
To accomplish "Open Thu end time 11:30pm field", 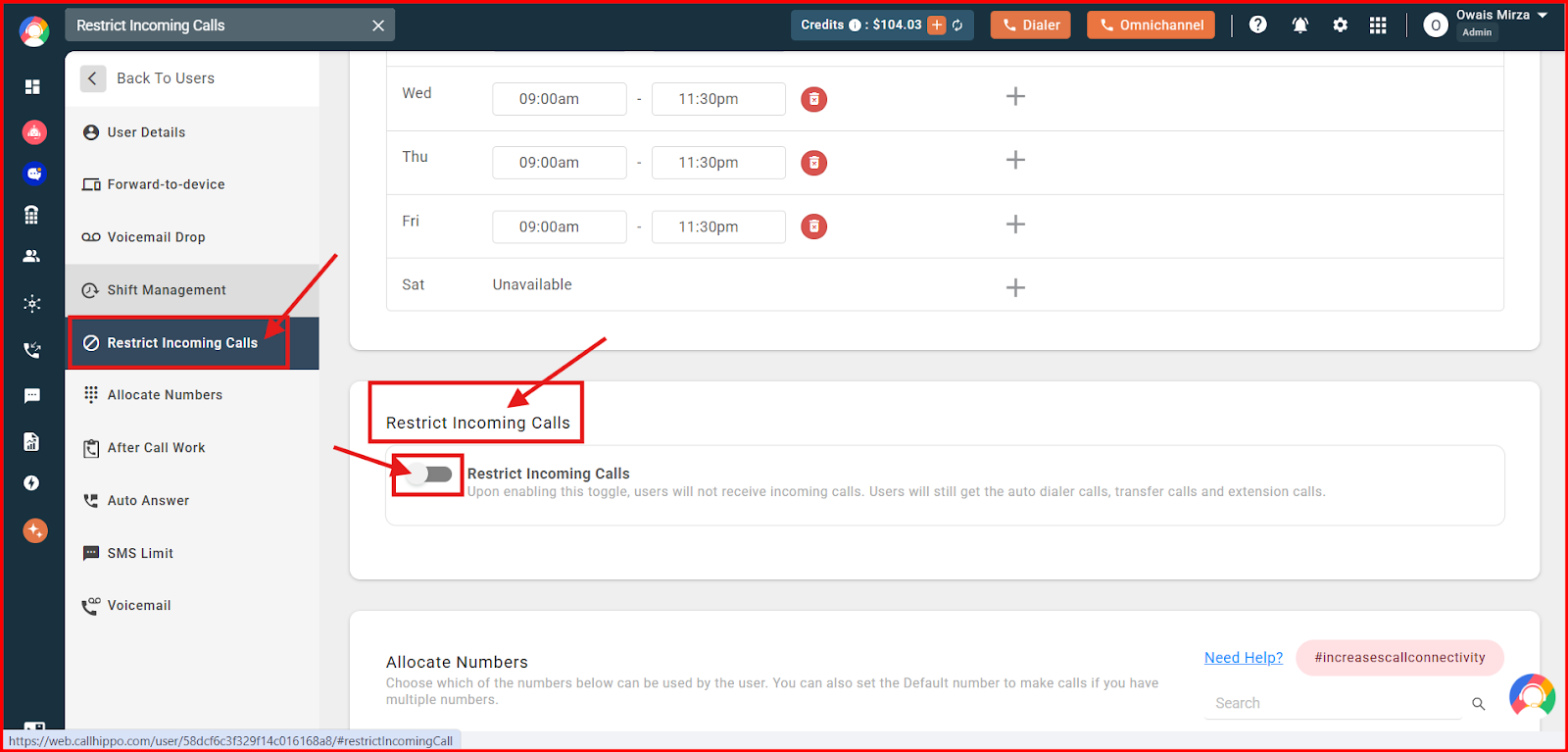I will click(x=718, y=163).
